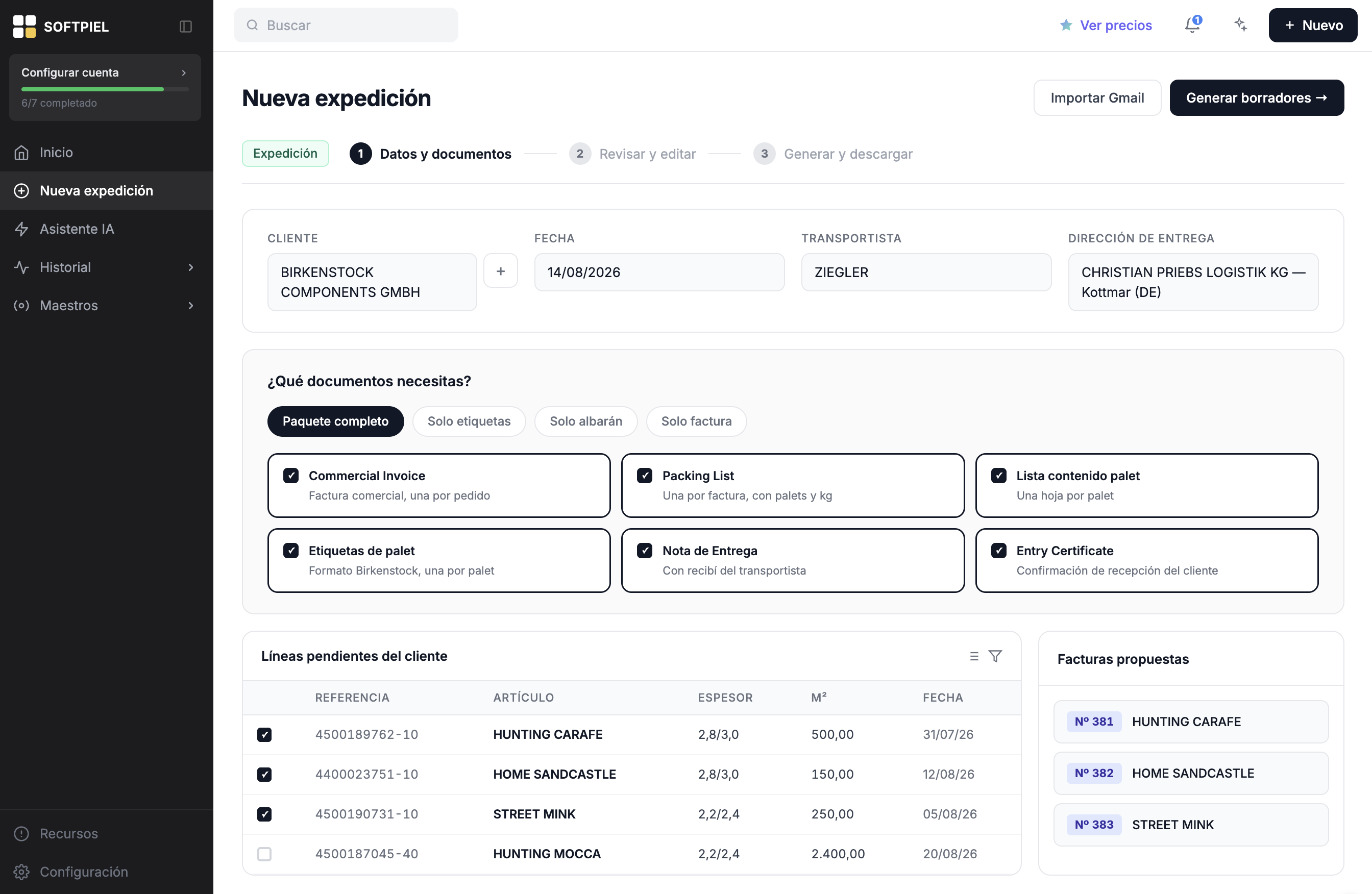Viewport: 1372px width, 894px height.
Task: Uncheck the Packing List document
Action: (x=645, y=476)
